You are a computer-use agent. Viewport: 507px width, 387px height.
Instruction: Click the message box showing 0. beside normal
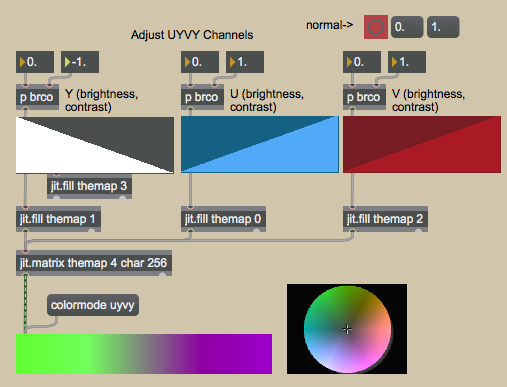(x=407, y=27)
